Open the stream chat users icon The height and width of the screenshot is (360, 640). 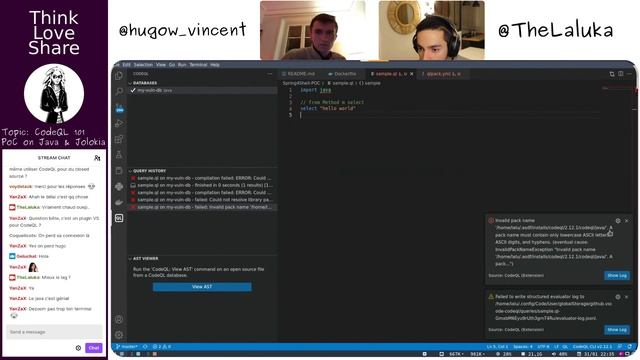pos(97,158)
